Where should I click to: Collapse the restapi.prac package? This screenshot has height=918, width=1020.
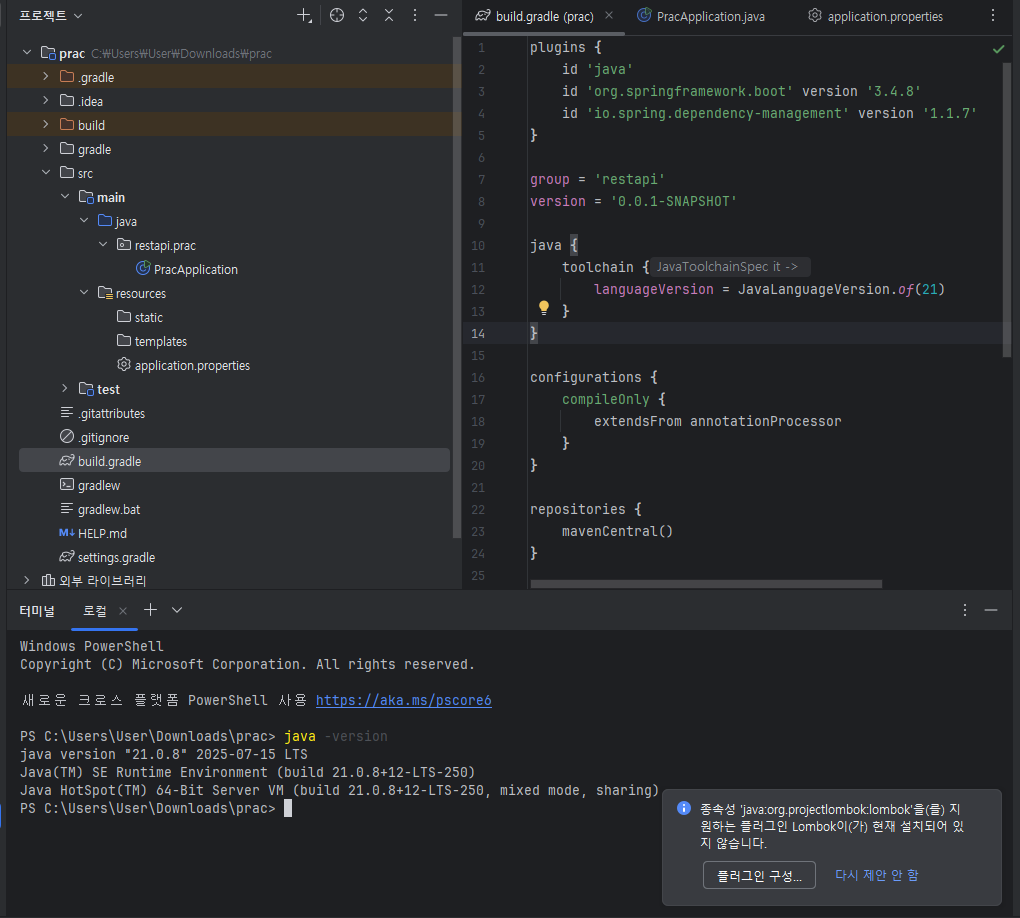pyautogui.click(x=103, y=245)
